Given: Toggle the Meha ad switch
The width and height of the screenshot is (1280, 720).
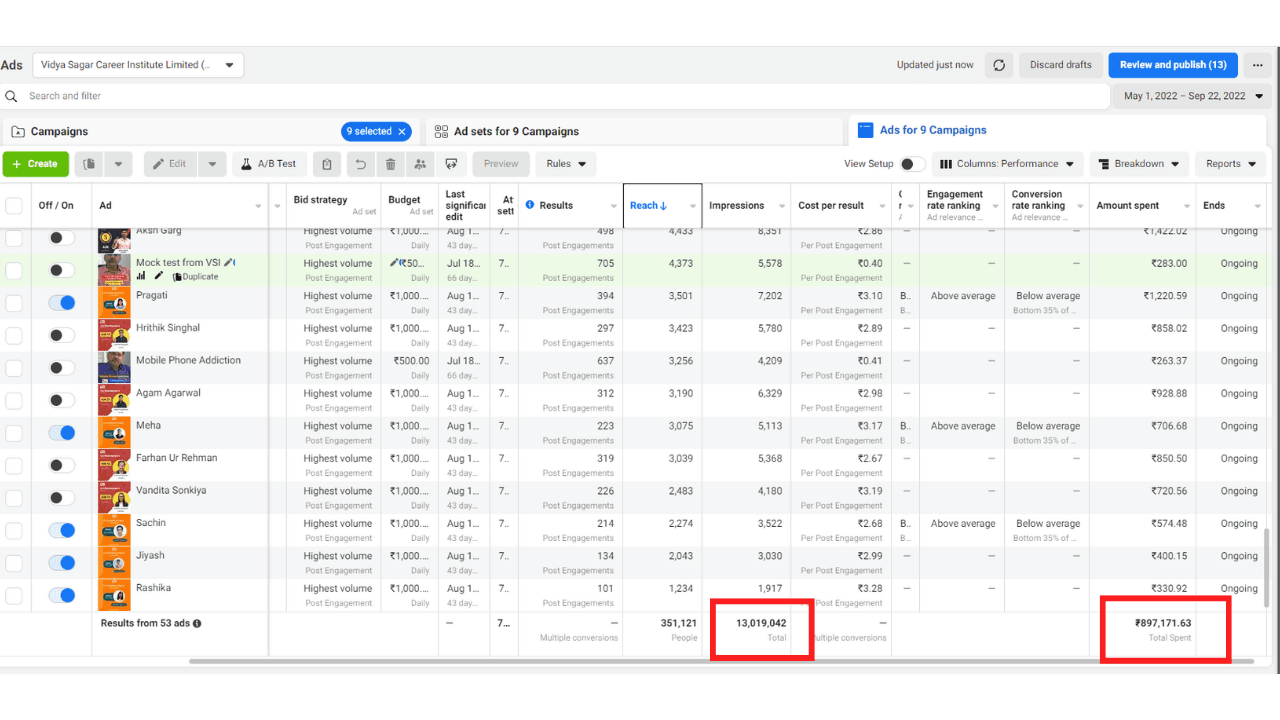Looking at the screenshot, I should point(62,433).
